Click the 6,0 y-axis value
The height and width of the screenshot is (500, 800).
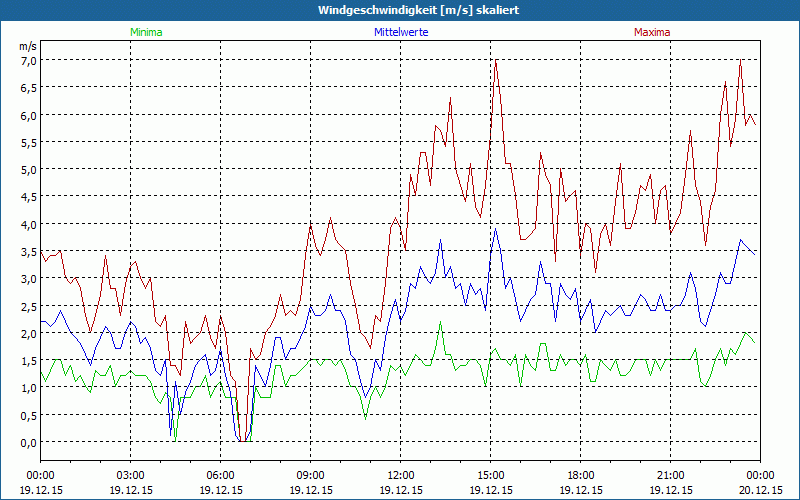[29, 115]
